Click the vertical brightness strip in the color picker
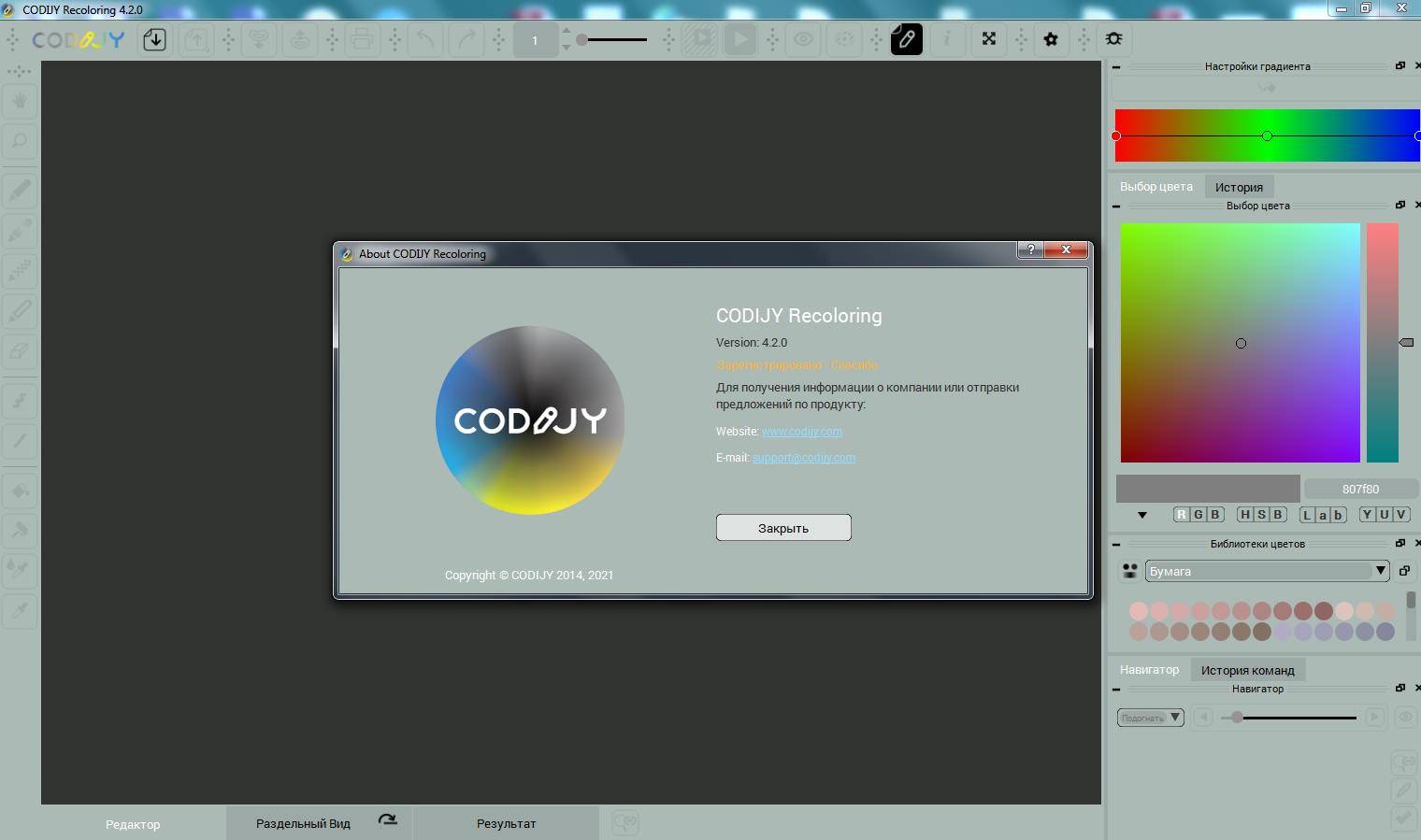 point(1383,343)
